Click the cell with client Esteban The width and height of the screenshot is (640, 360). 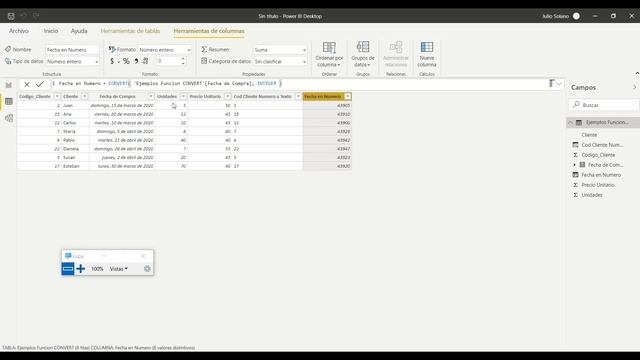point(75,166)
